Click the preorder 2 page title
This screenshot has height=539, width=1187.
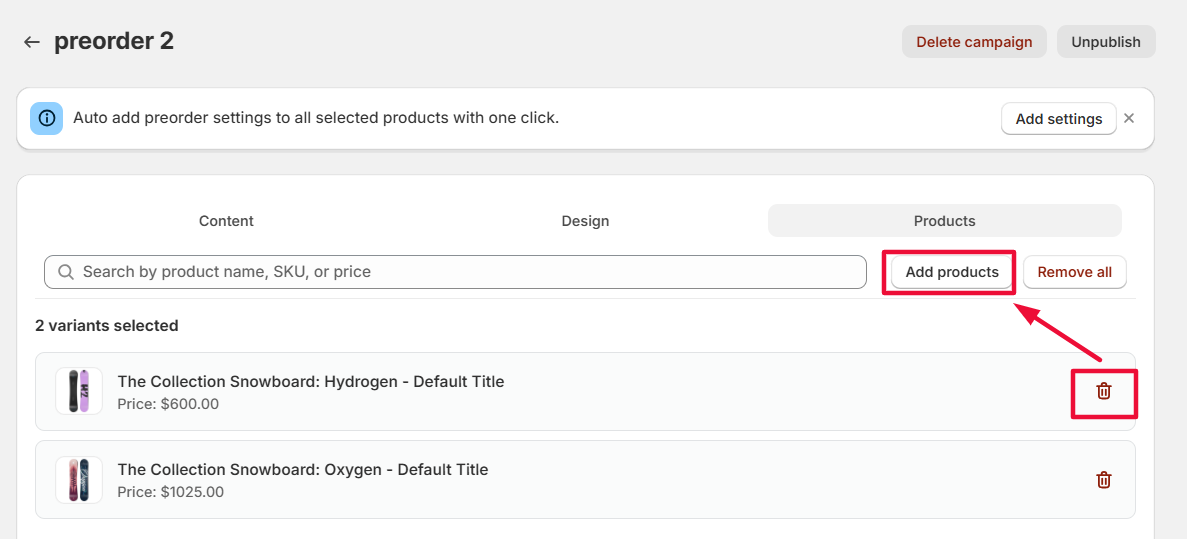[x=114, y=41]
